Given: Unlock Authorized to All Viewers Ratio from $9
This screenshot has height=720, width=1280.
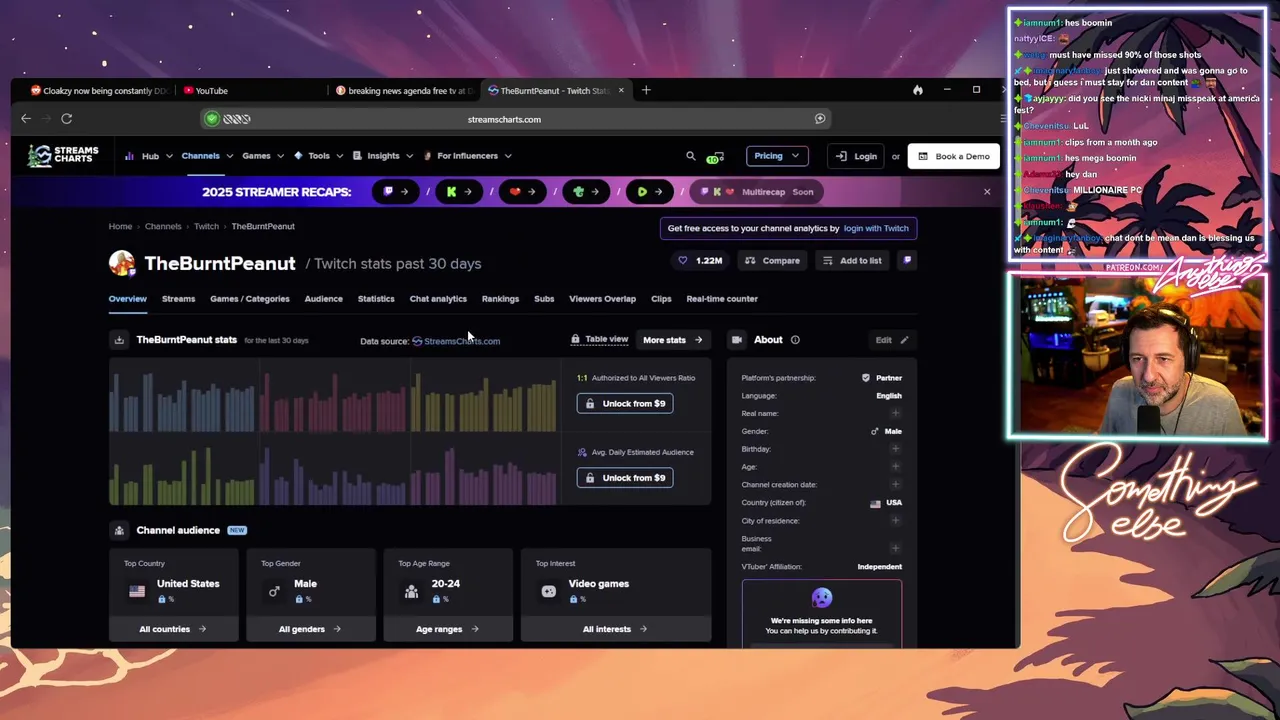Looking at the screenshot, I should point(625,403).
